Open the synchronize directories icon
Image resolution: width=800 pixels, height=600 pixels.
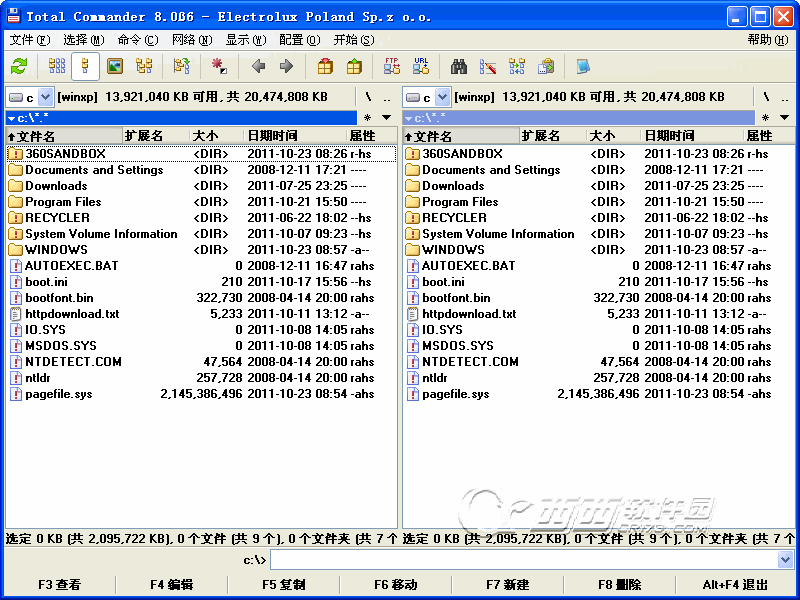(x=517, y=66)
